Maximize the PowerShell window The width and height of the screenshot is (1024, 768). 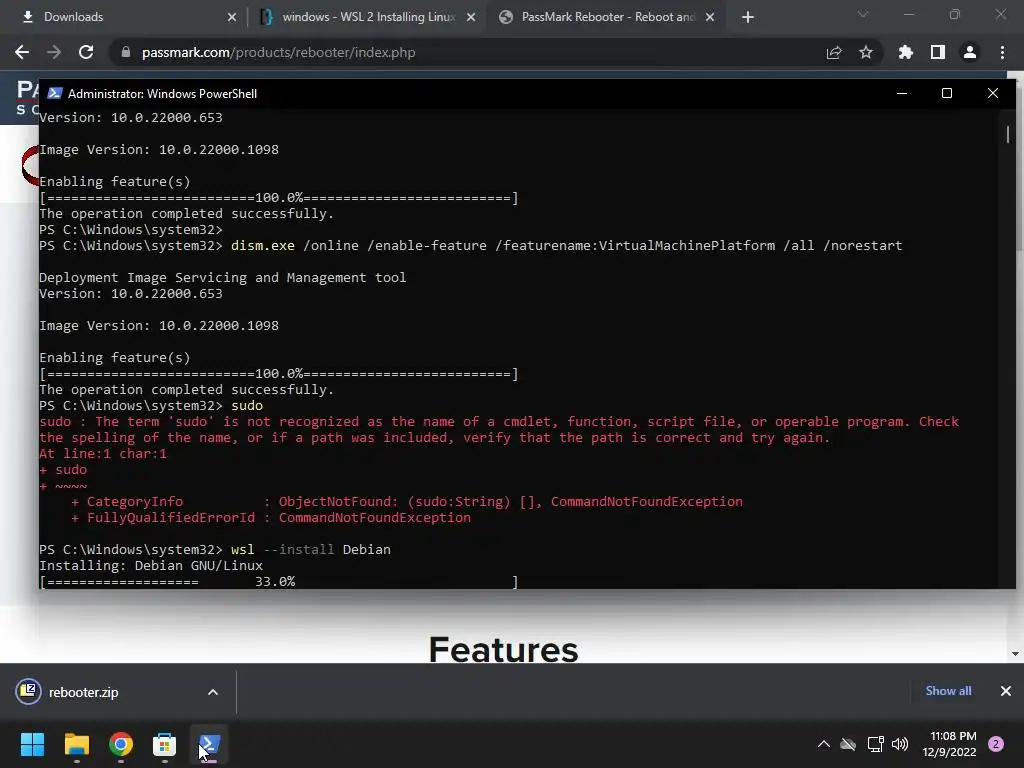pyautogui.click(x=947, y=93)
